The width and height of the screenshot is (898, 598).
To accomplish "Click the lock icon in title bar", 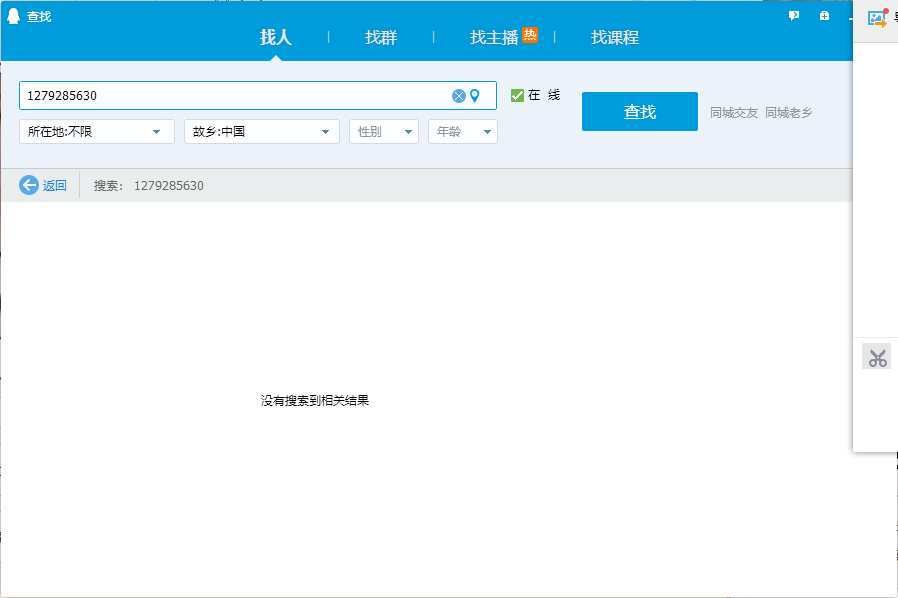I will (x=824, y=16).
